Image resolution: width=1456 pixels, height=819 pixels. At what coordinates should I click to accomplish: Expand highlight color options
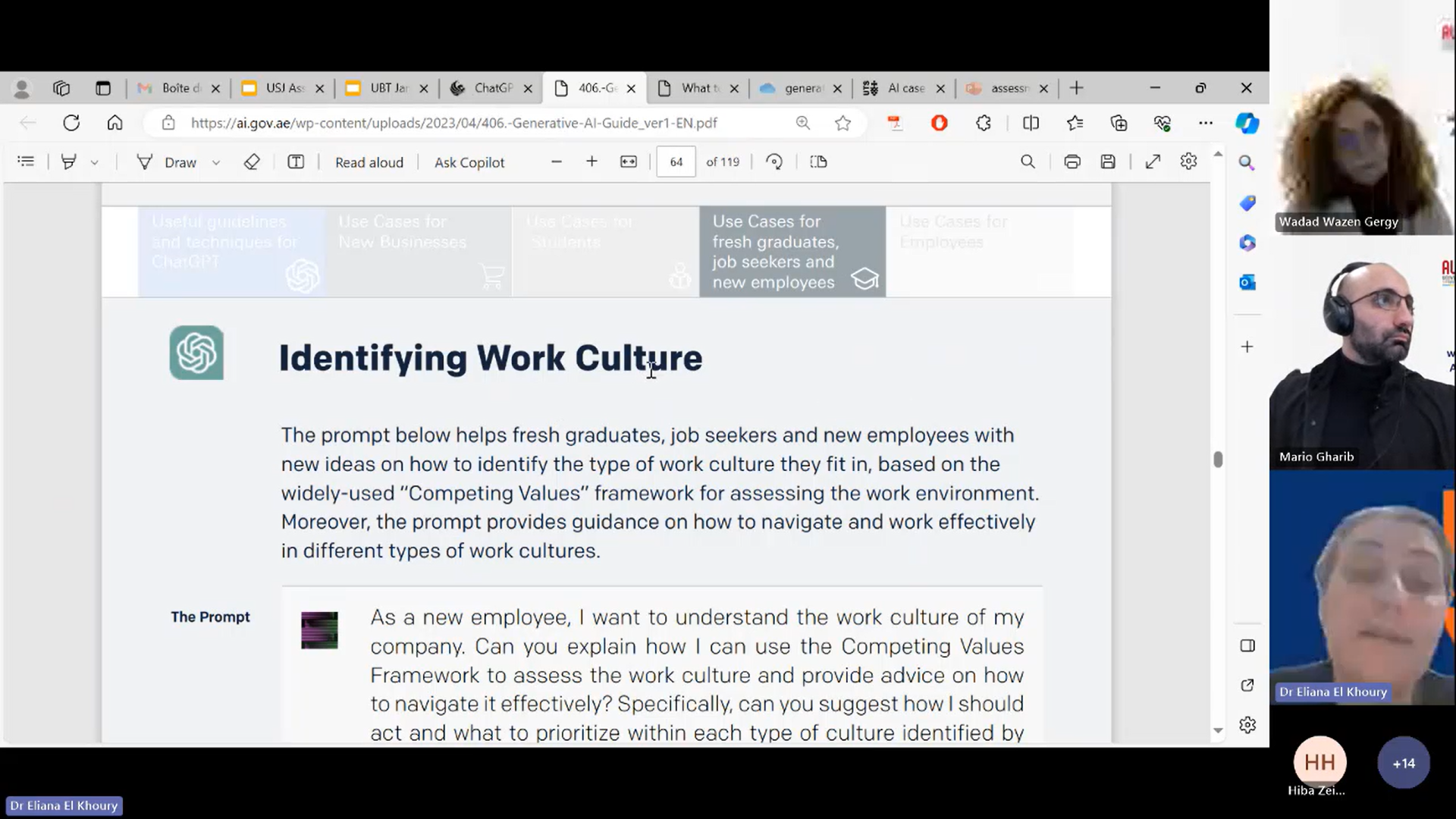point(95,162)
